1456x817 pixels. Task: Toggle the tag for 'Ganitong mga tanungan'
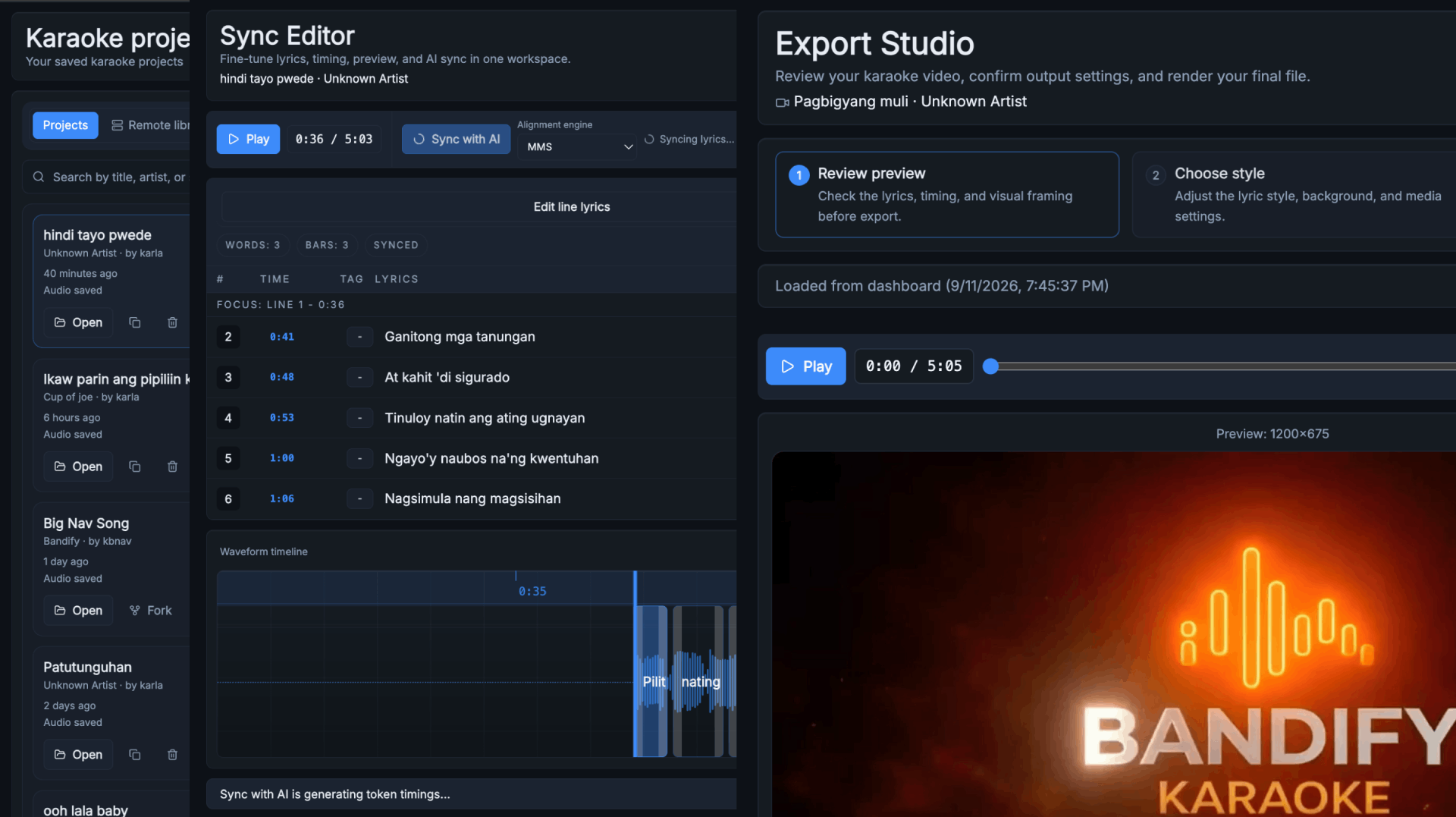click(x=359, y=337)
